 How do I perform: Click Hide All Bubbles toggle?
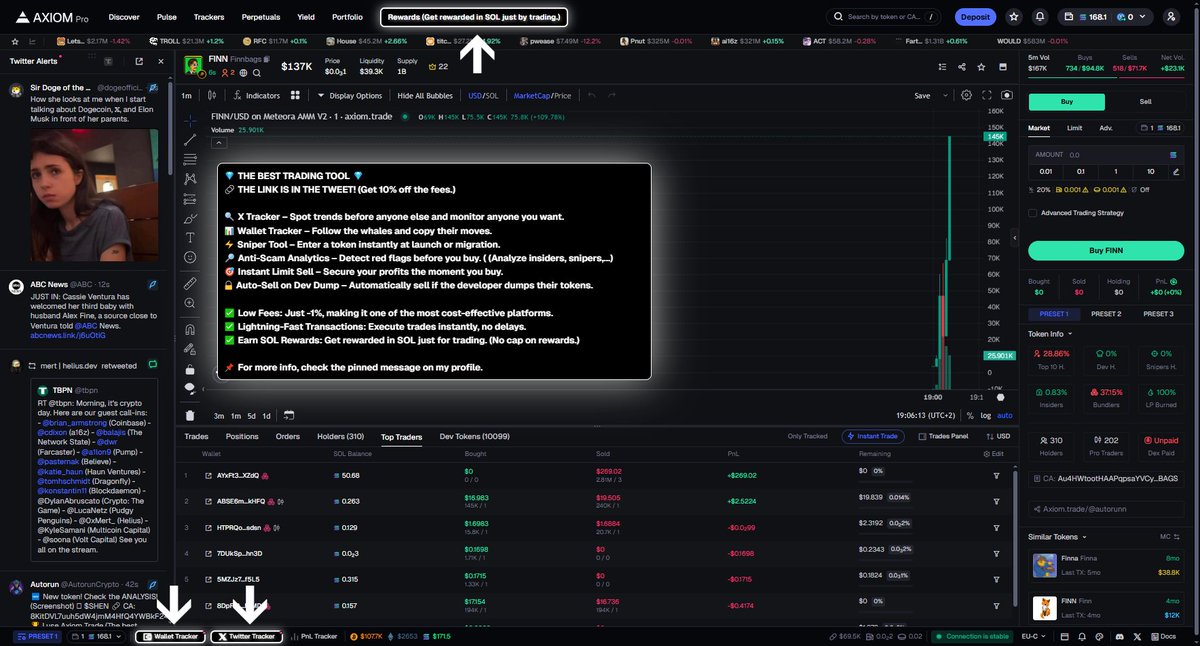(425, 95)
